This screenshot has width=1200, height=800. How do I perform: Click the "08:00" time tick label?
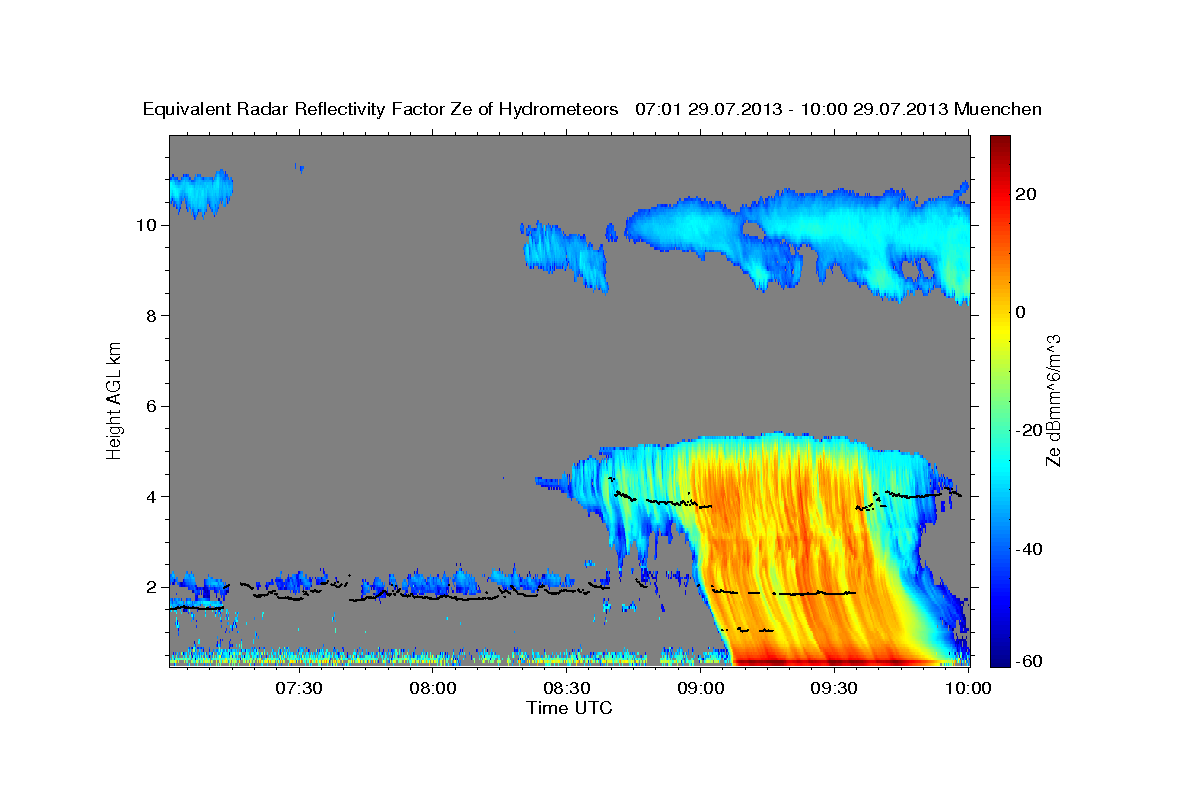[433, 688]
